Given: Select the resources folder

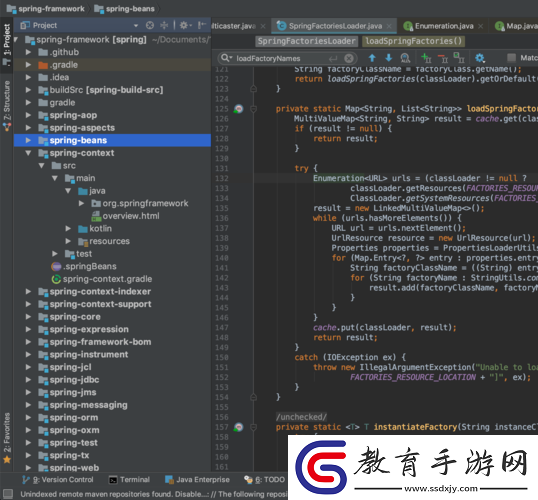Looking at the screenshot, I should [x=104, y=241].
